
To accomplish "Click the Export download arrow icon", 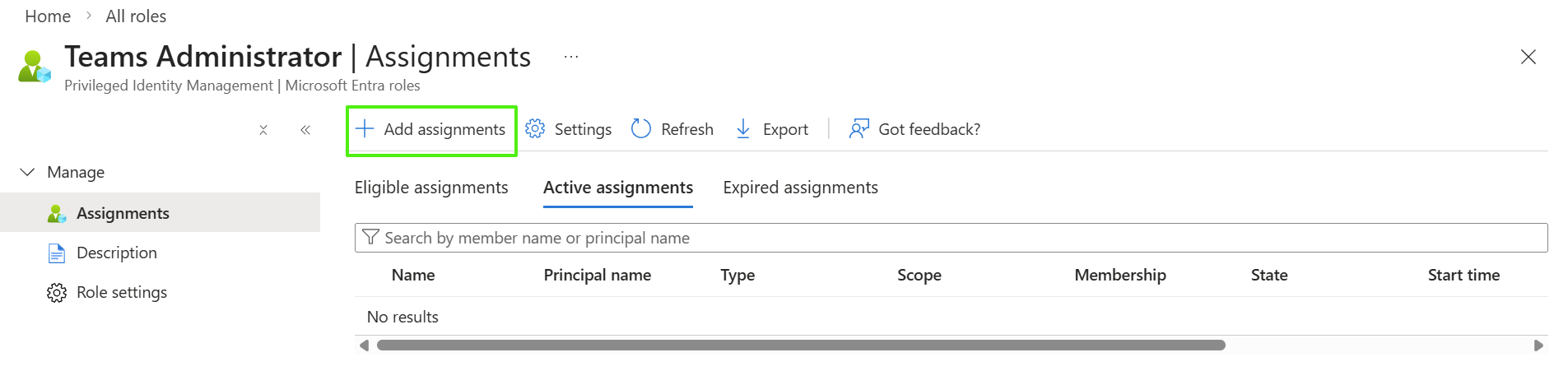I will tap(743, 129).
